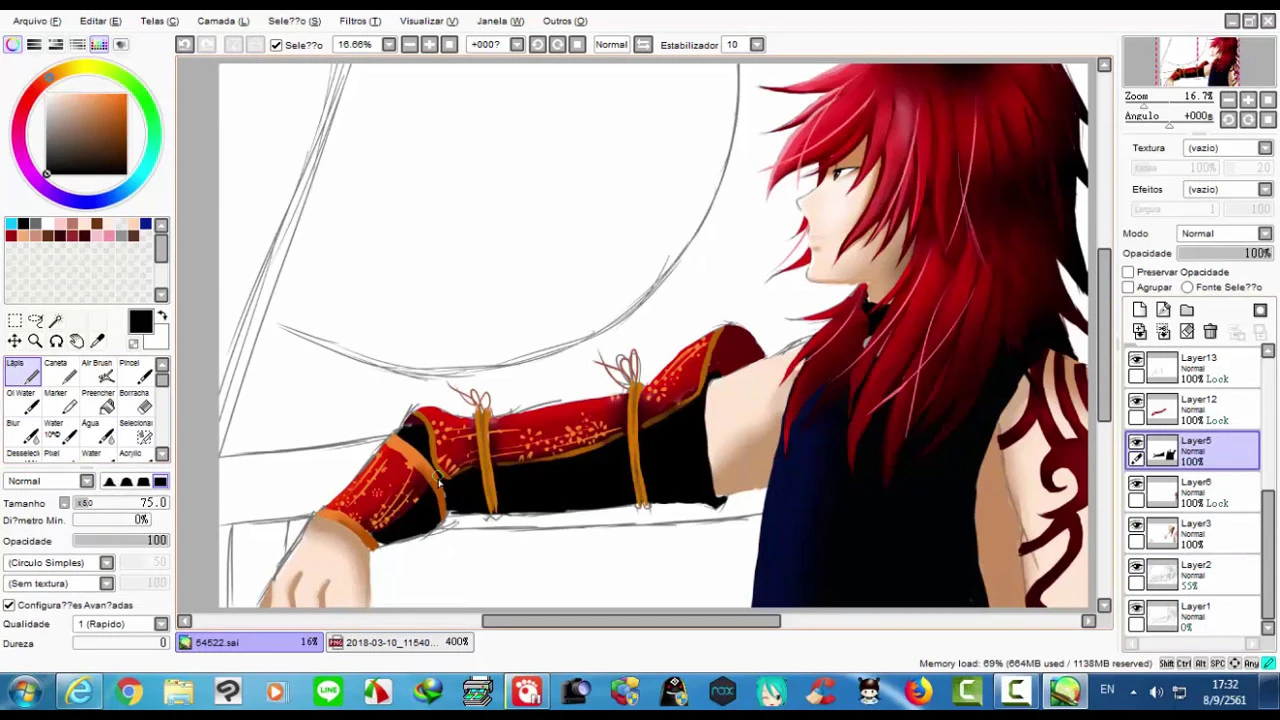
Task: Zoom in with the plus button in toolbar
Action: (x=429, y=44)
